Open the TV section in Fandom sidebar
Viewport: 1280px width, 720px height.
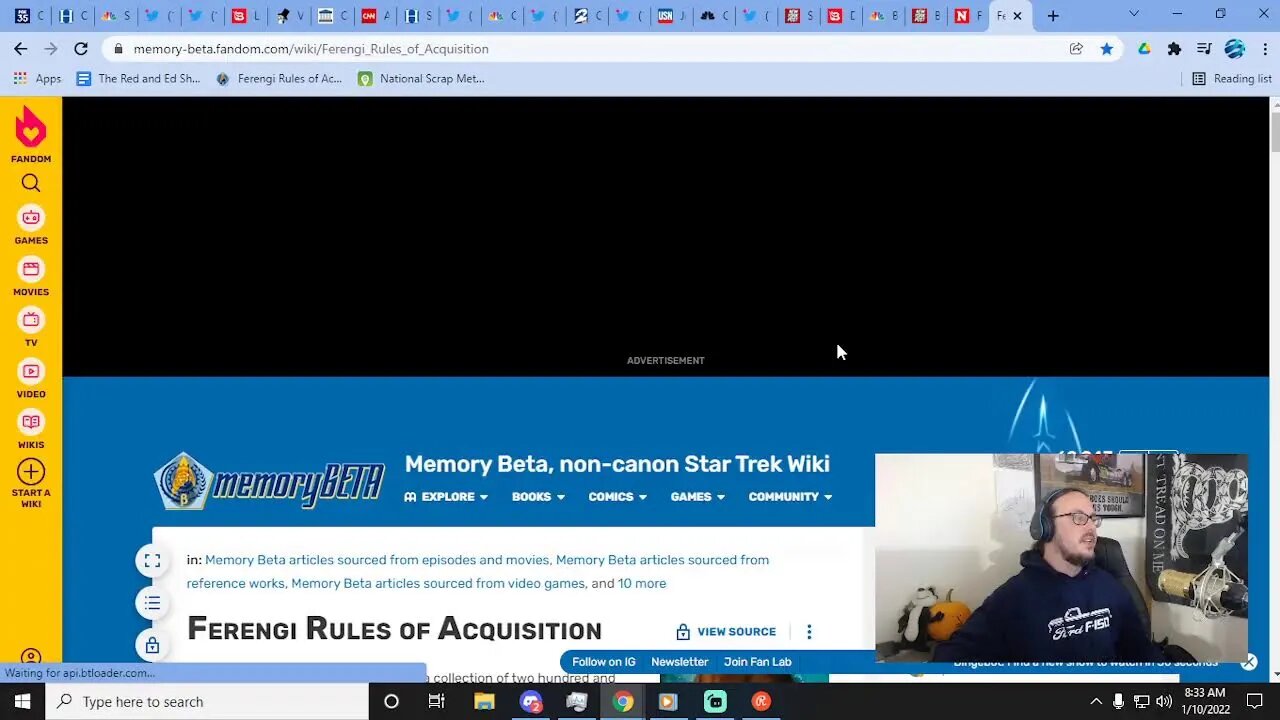click(31, 329)
